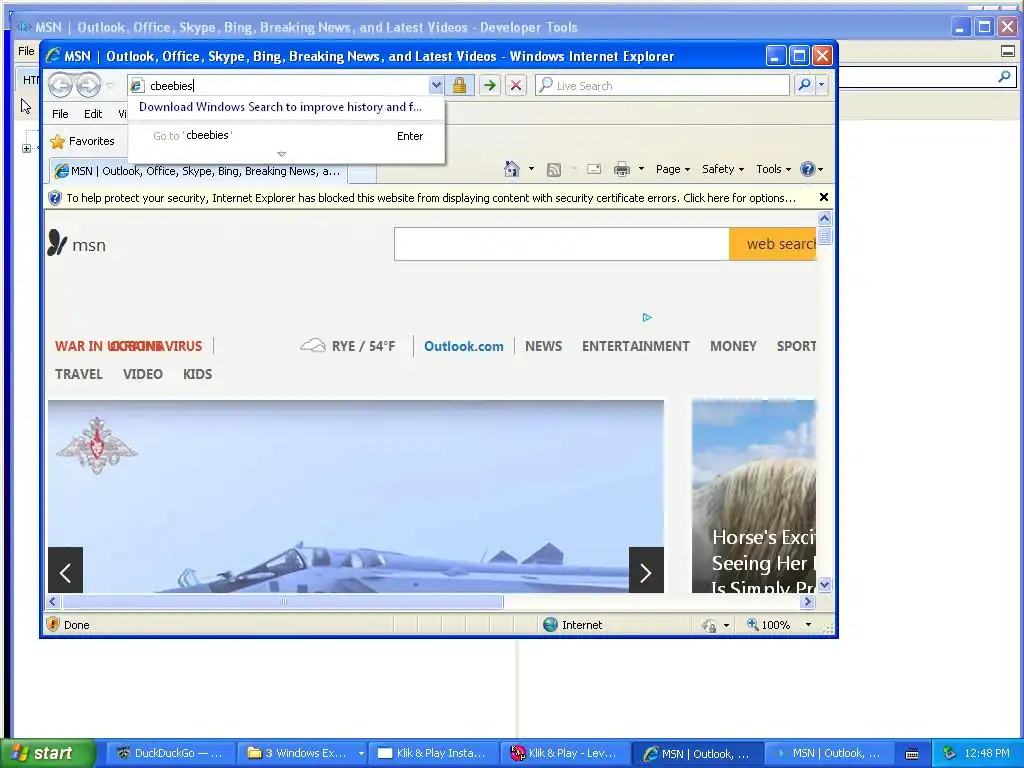1024x768 pixels.
Task: Click the next slide arrow on carousel
Action: coord(646,570)
